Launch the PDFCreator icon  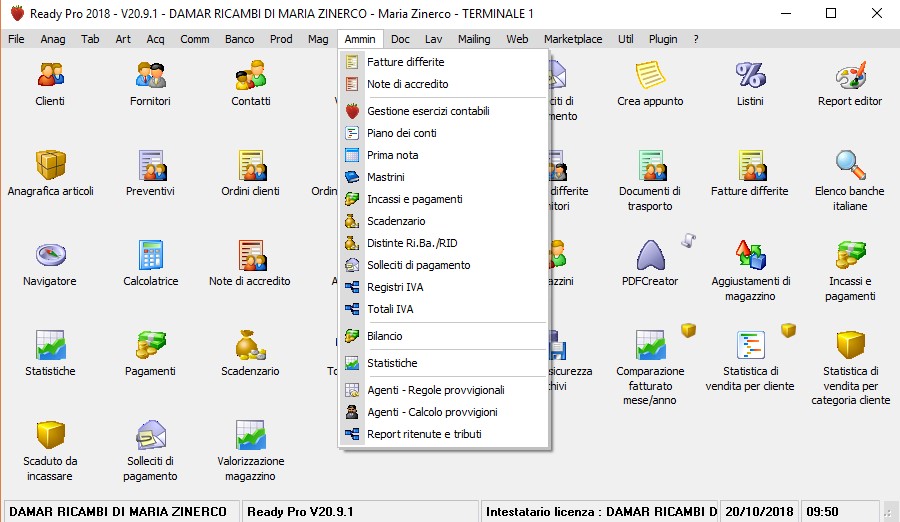(x=650, y=255)
